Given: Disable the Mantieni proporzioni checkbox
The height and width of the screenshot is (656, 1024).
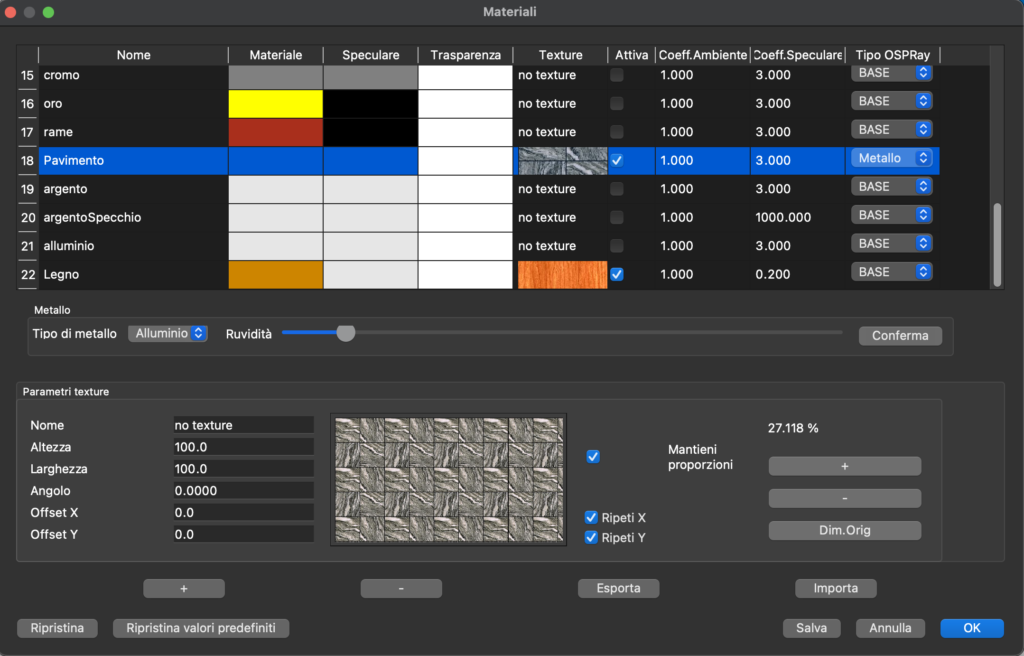Looking at the screenshot, I should [x=593, y=456].
